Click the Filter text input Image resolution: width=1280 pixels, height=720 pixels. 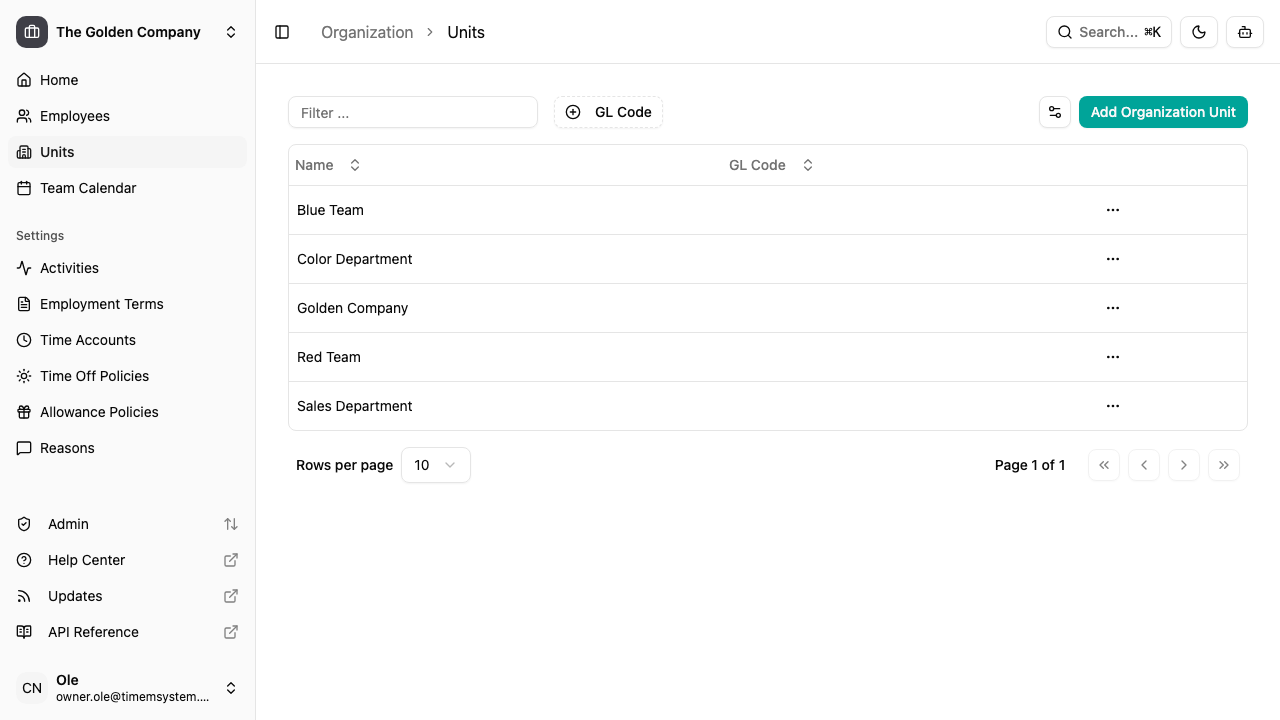tap(412, 112)
